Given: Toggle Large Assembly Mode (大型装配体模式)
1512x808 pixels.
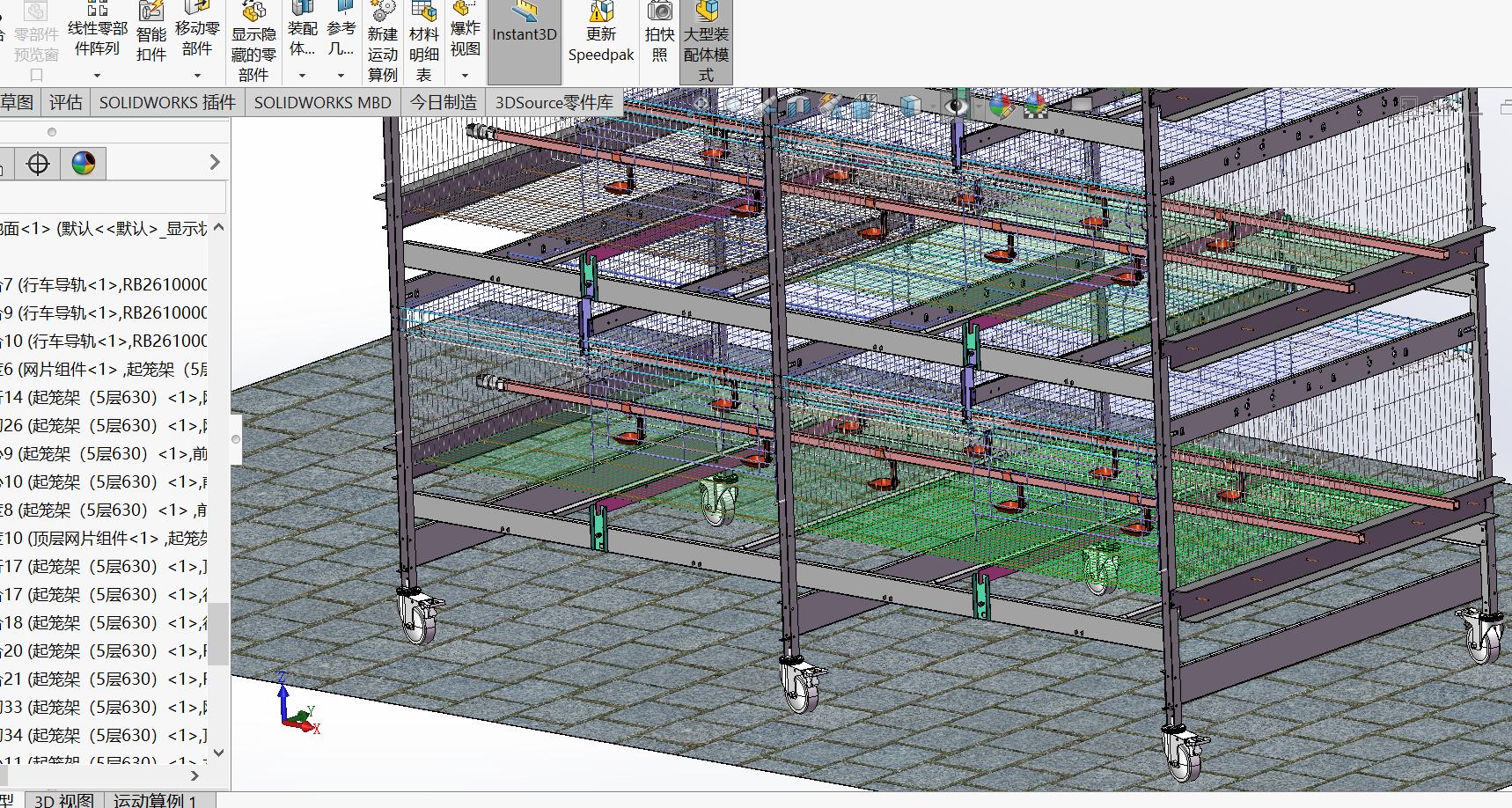Looking at the screenshot, I should 706,42.
